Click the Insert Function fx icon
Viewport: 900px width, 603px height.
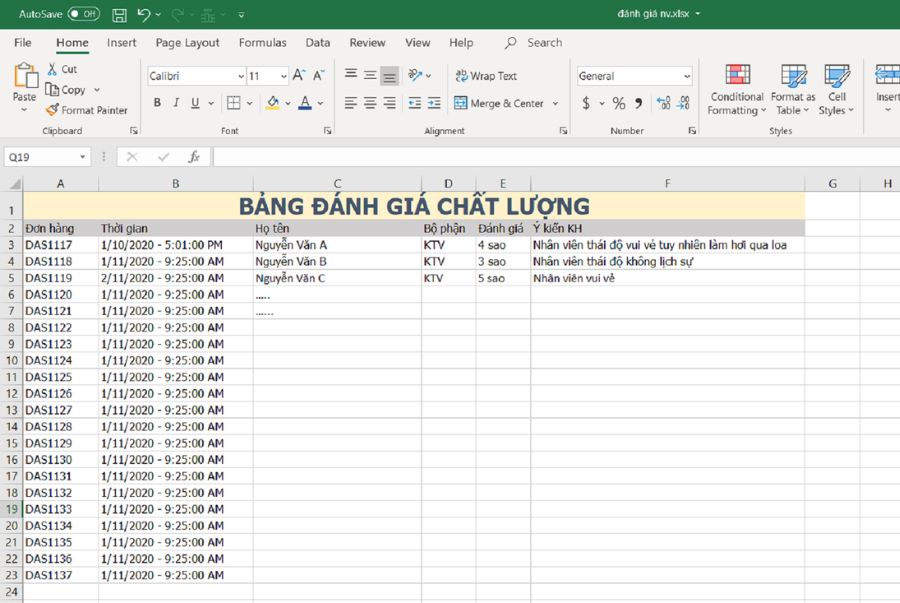pyautogui.click(x=194, y=157)
